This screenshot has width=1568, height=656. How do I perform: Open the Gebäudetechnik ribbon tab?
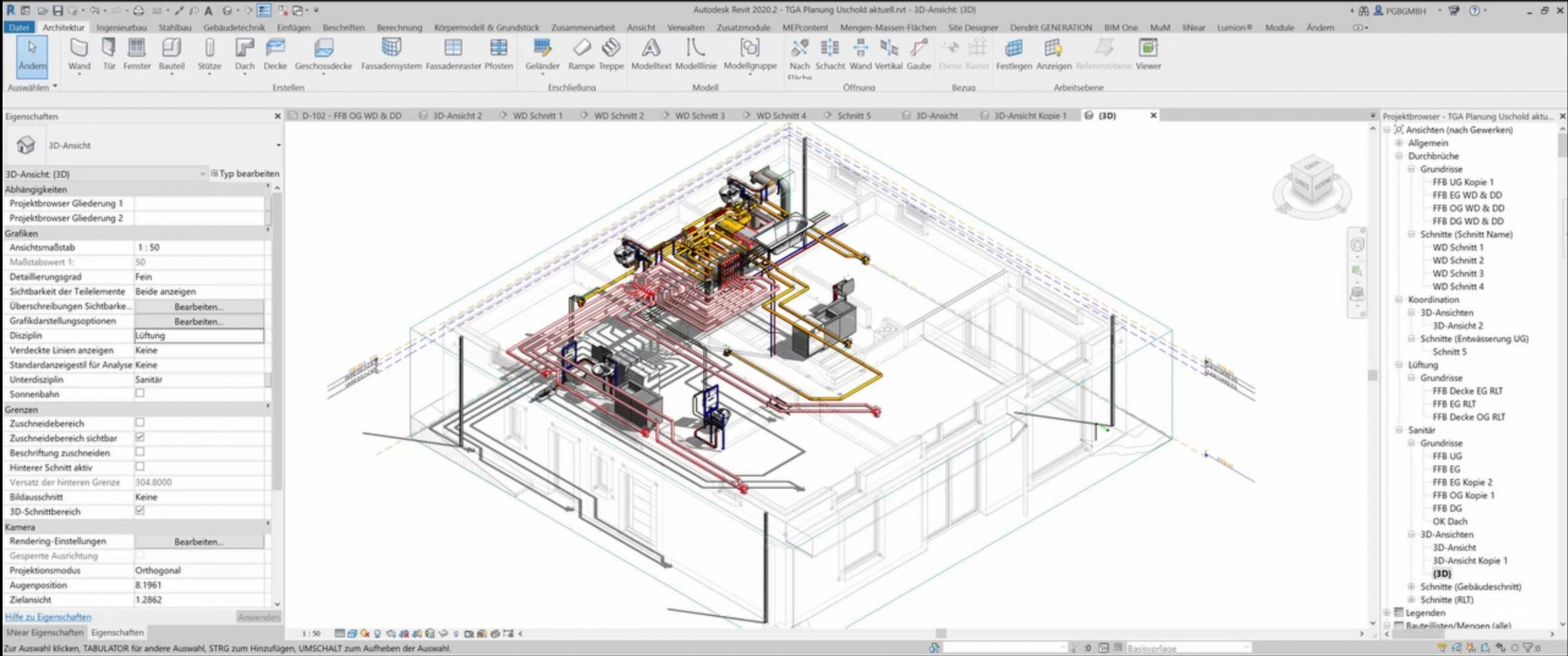click(233, 28)
